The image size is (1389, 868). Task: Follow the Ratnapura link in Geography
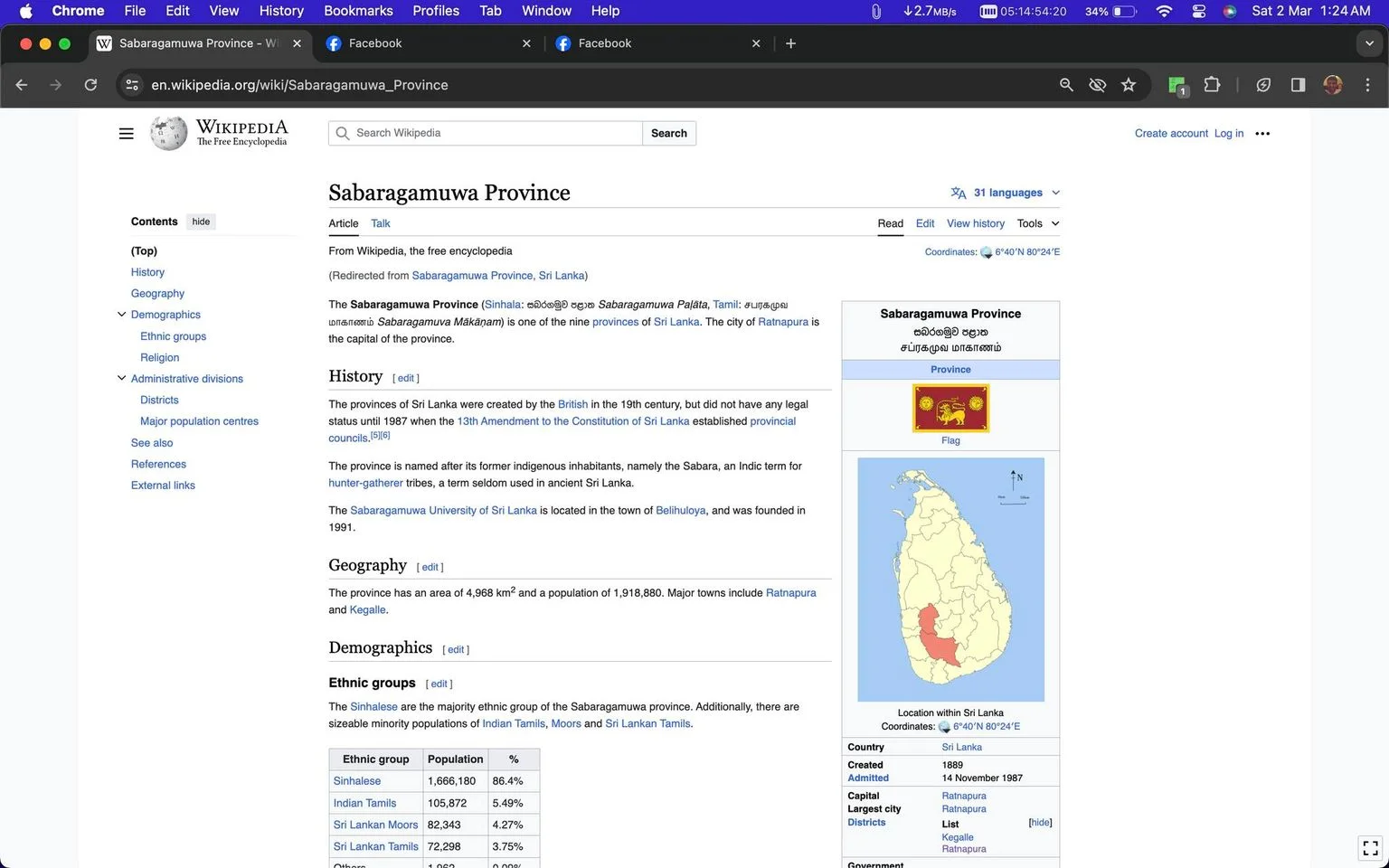(x=790, y=593)
